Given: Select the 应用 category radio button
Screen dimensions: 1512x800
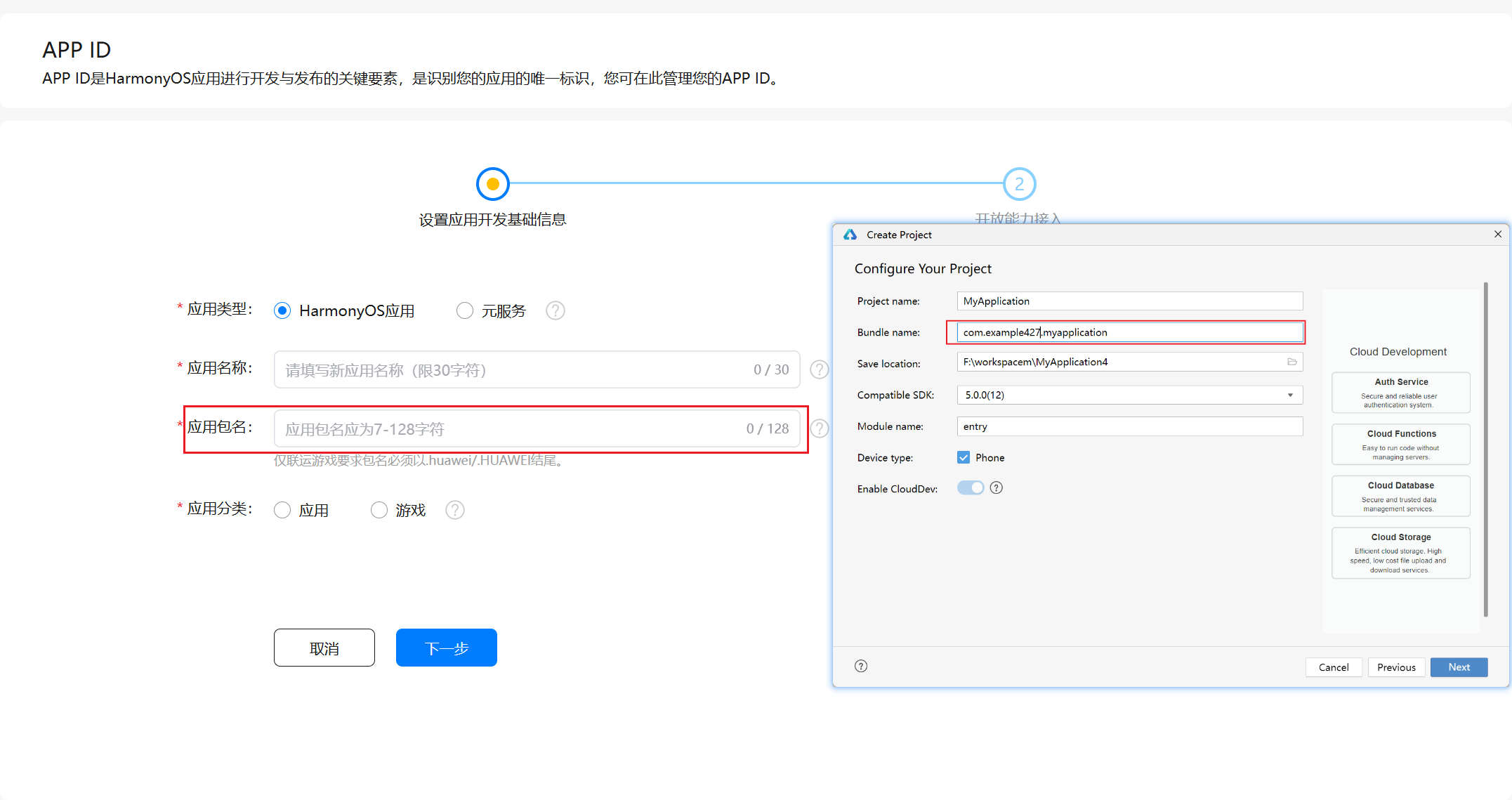Looking at the screenshot, I should [282, 510].
